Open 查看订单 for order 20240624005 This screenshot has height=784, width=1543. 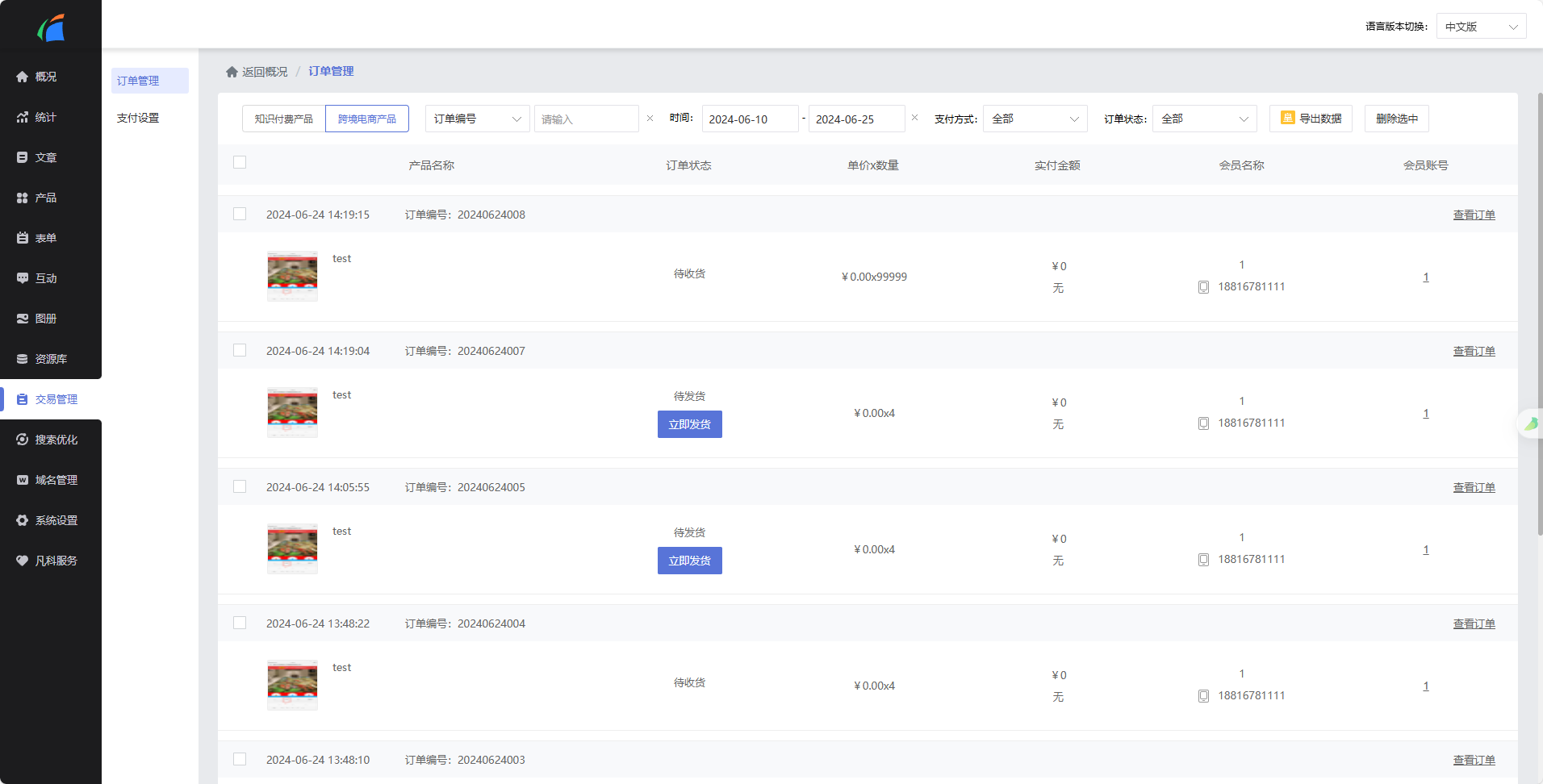click(x=1474, y=487)
